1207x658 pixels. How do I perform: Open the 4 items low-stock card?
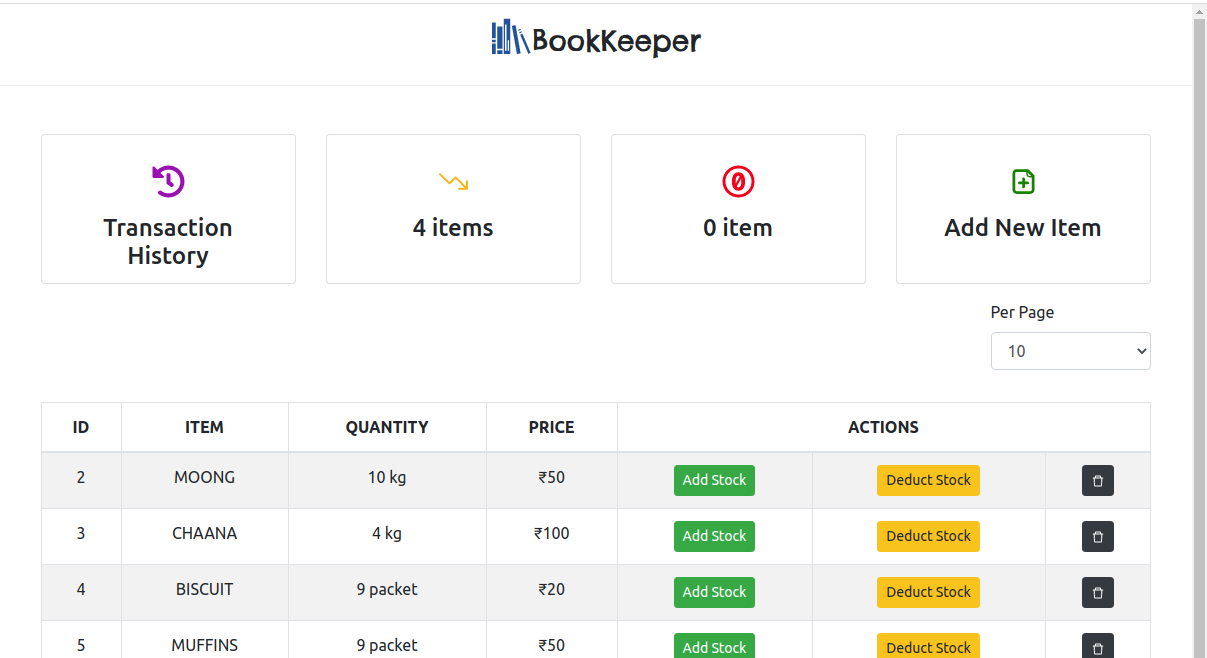(453, 209)
